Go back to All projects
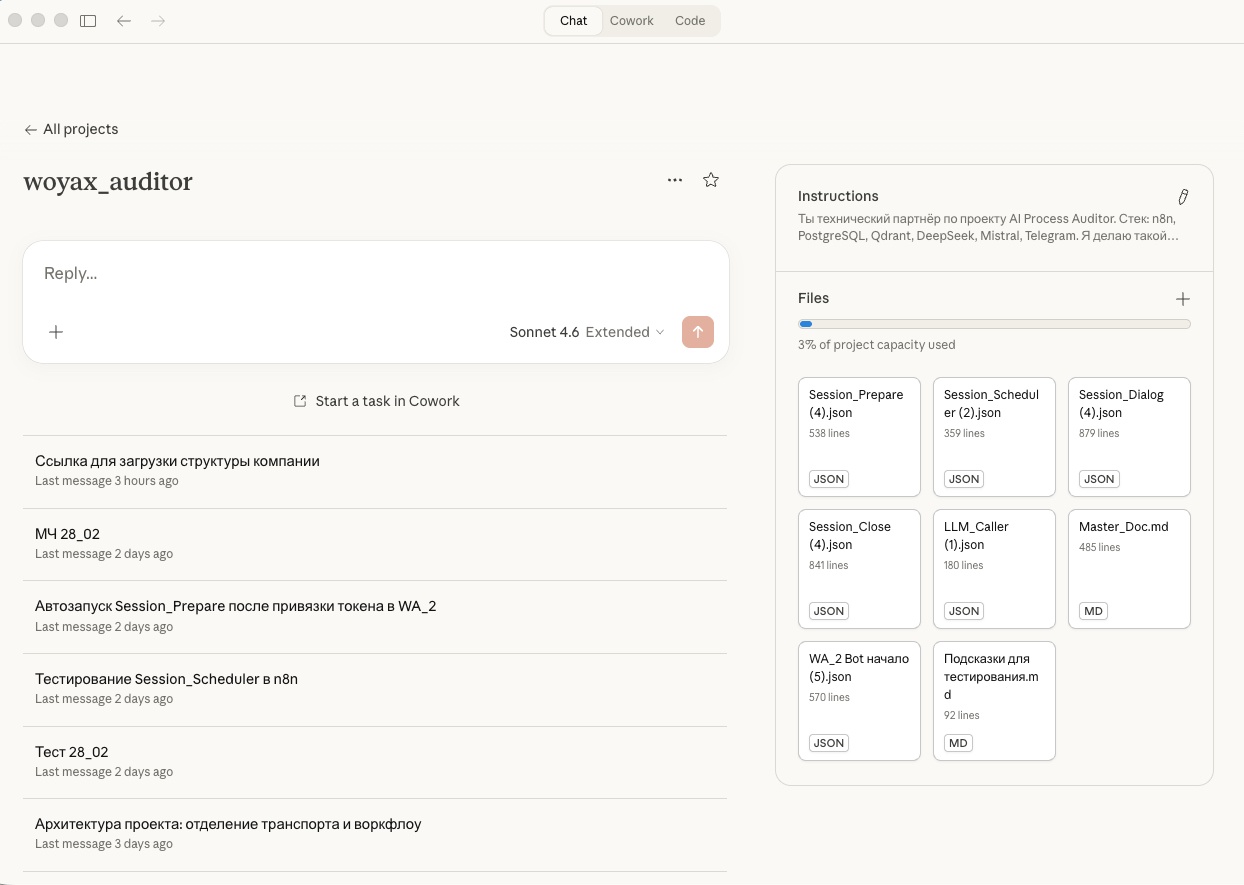 [71, 129]
